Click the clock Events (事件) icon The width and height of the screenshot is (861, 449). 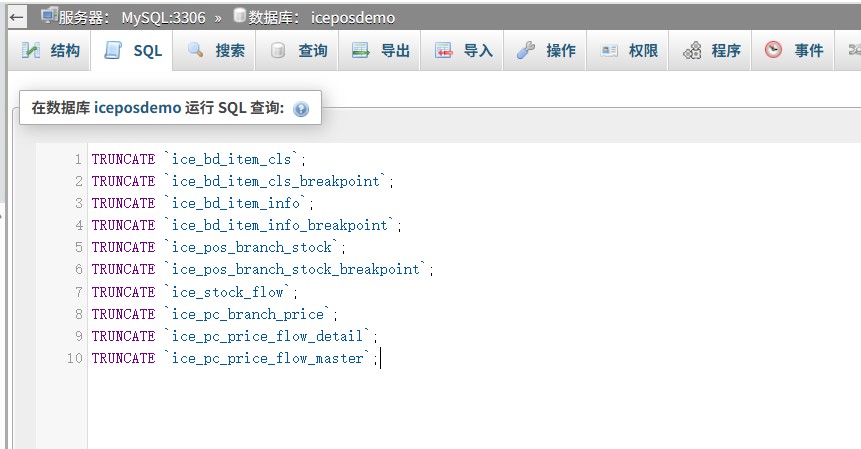[773, 50]
